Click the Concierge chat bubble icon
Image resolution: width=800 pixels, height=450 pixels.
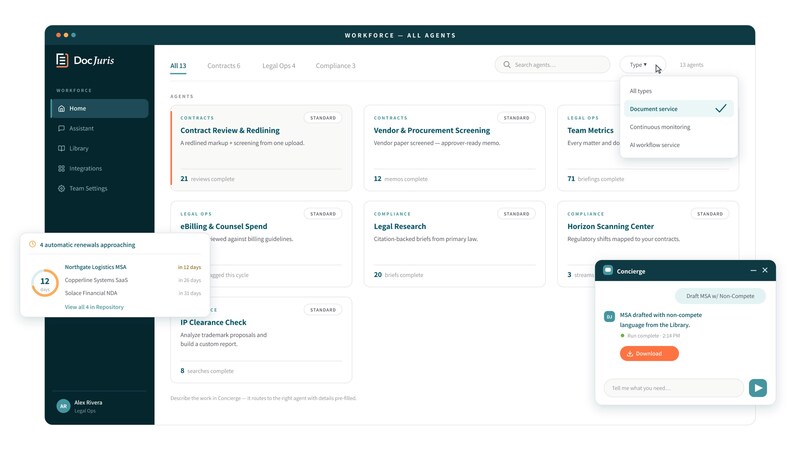(608, 270)
